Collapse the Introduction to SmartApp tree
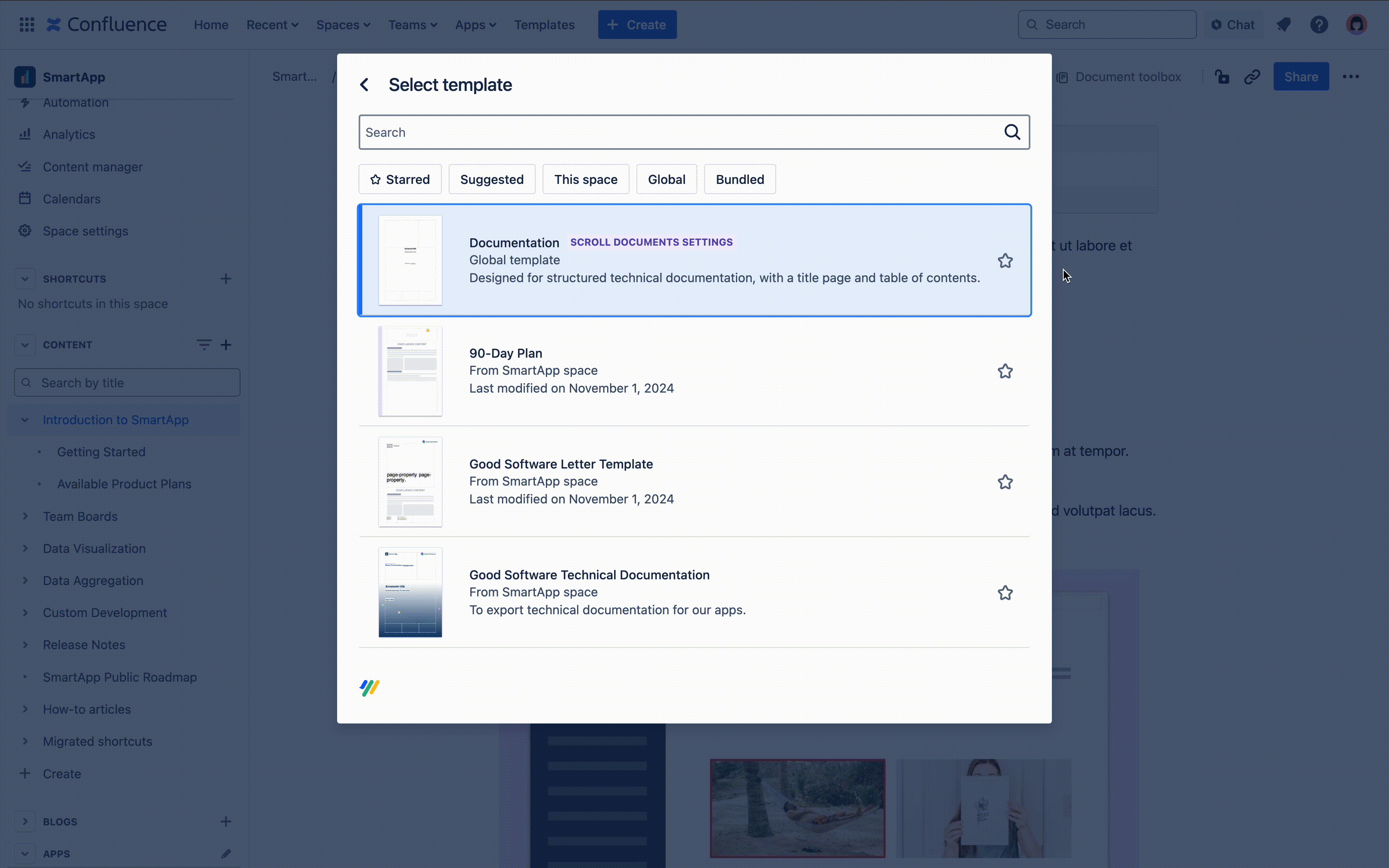 coord(25,420)
